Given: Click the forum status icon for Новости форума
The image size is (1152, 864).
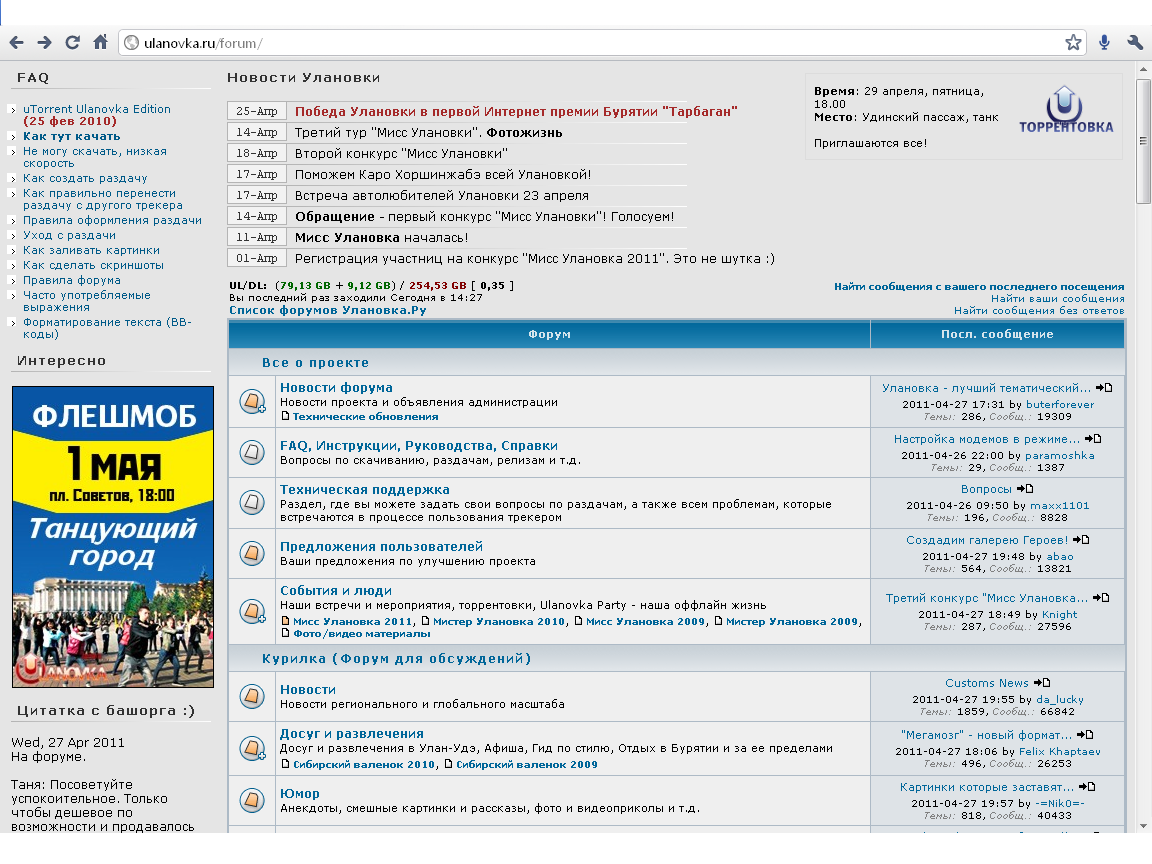Looking at the screenshot, I should pos(252,401).
